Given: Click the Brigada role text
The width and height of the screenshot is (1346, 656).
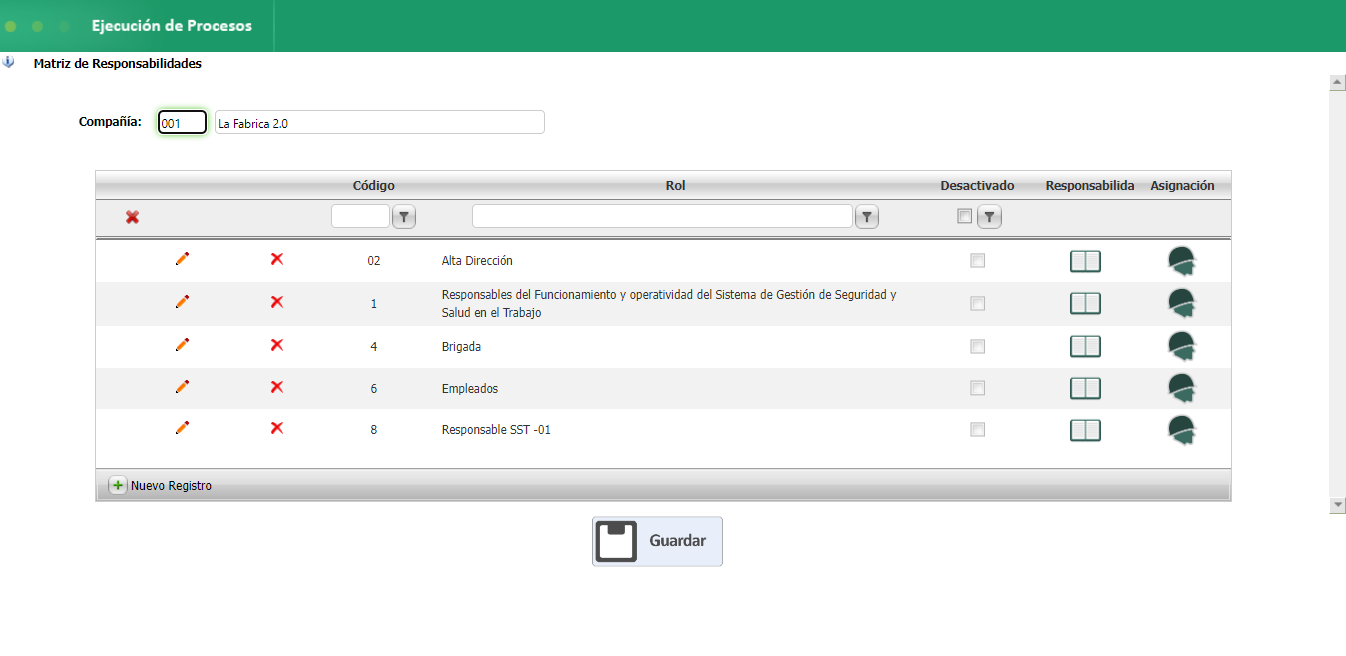Looking at the screenshot, I should (461, 346).
